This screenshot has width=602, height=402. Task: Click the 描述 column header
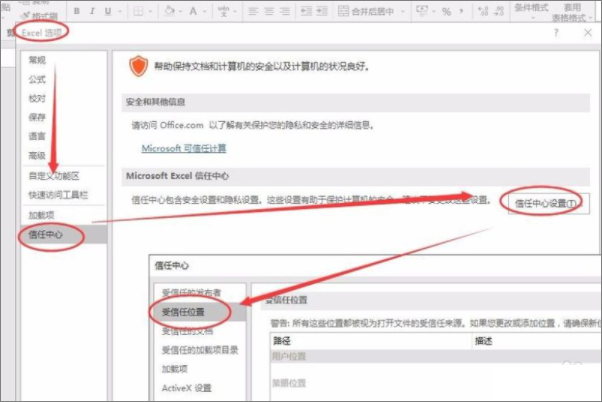pos(537,341)
